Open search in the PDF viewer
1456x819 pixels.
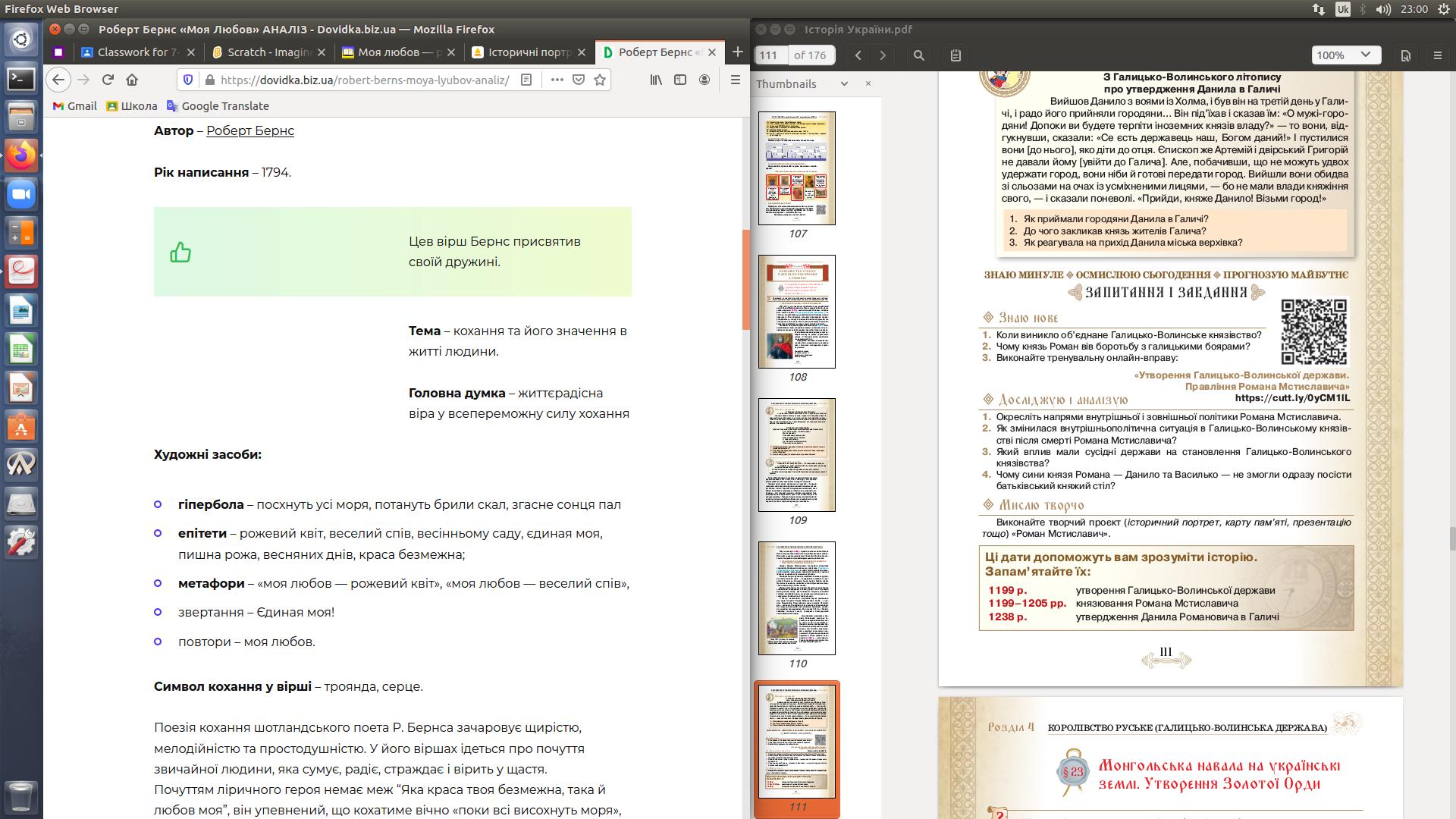coord(919,55)
